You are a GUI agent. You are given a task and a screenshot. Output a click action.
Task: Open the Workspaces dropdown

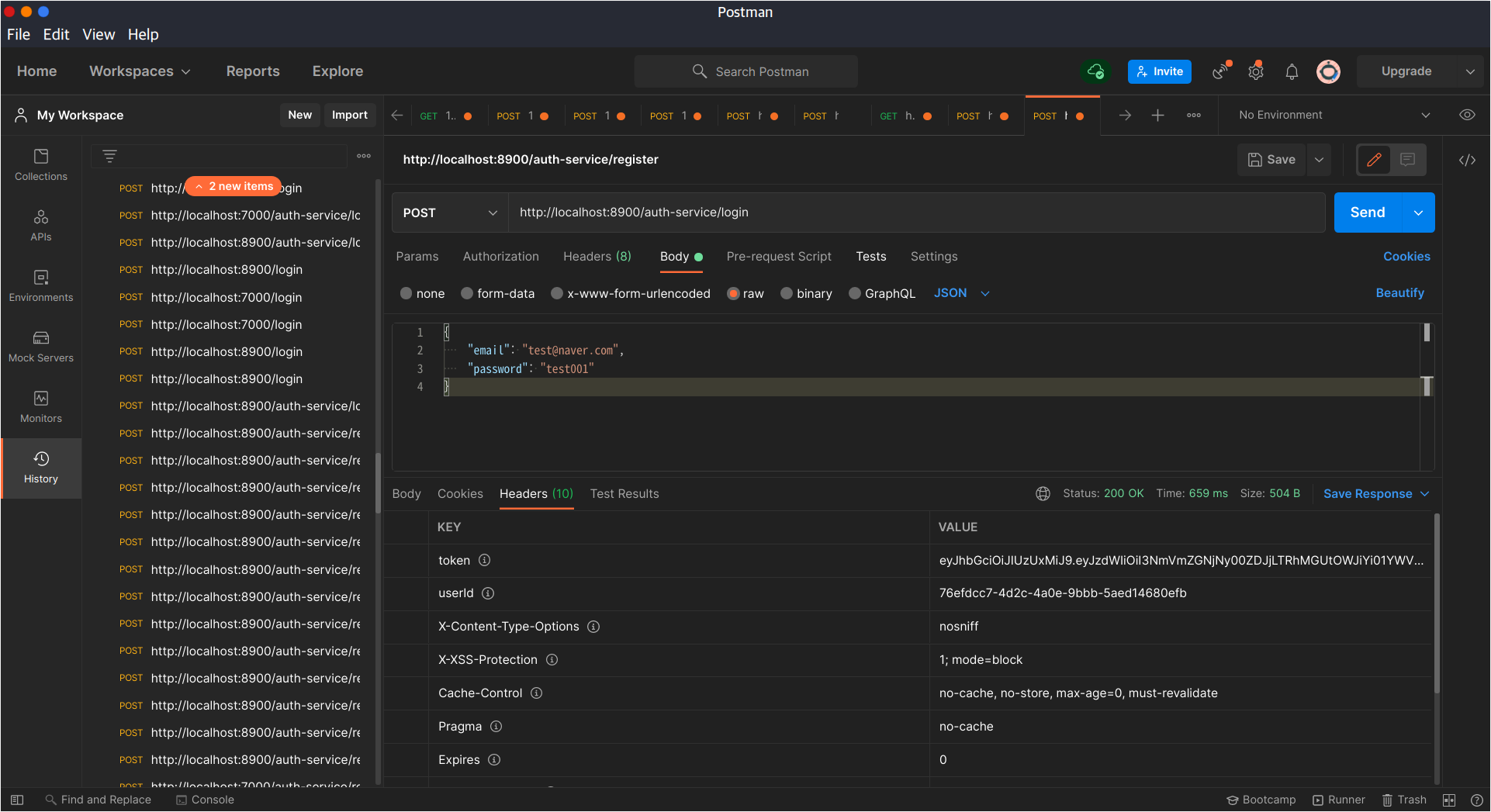tap(140, 71)
